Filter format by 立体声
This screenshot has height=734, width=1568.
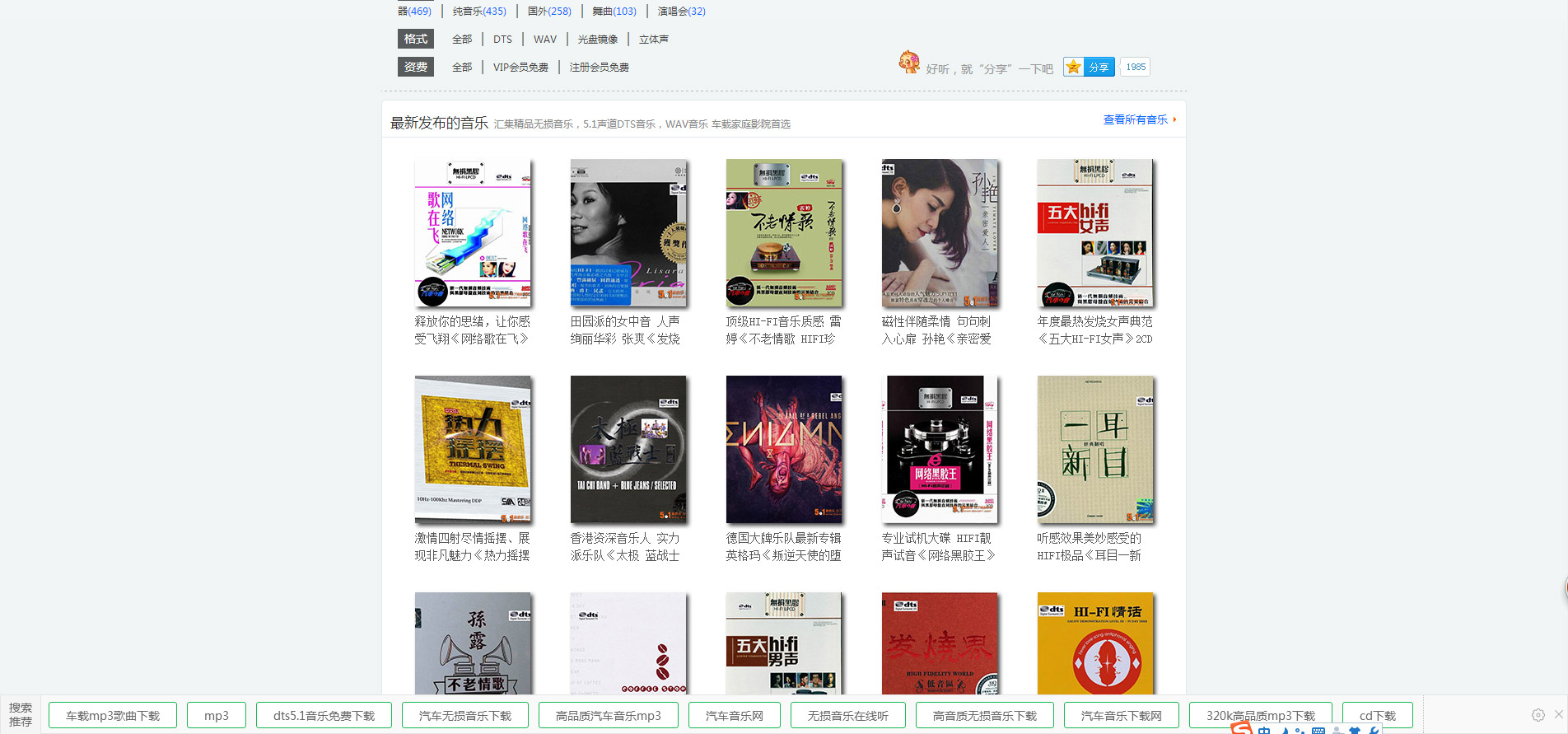(x=654, y=39)
